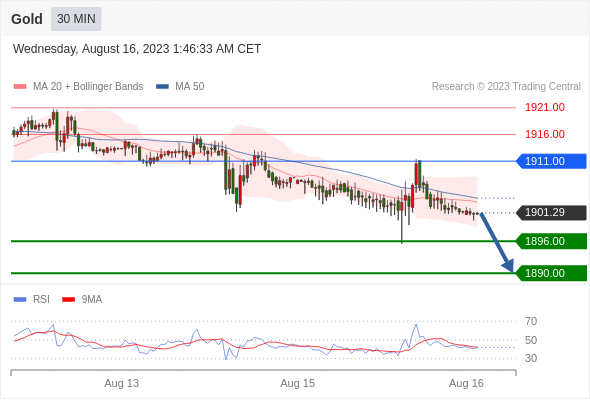Viewport: 590px width, 400px height.
Task: Click the Gold instrument title
Action: point(27,19)
